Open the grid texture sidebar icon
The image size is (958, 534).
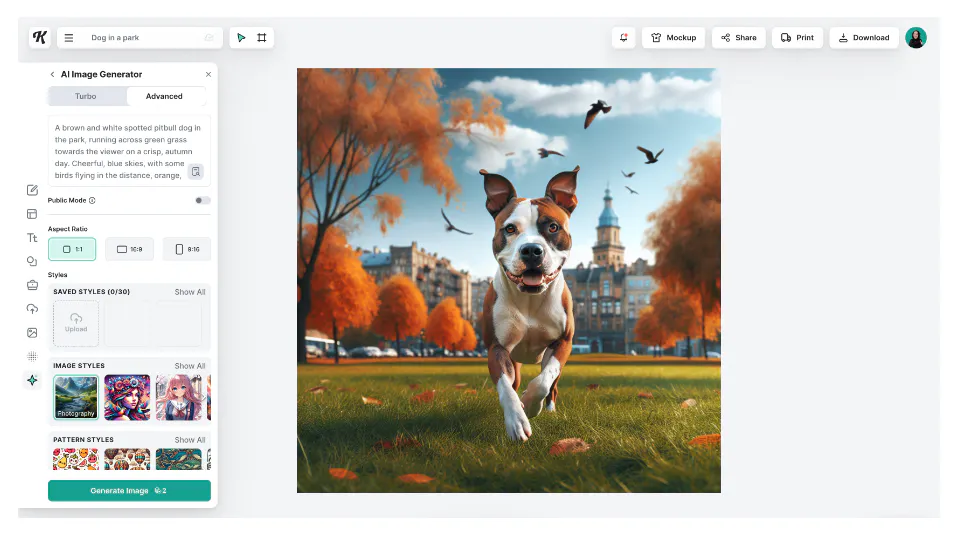pos(32,356)
